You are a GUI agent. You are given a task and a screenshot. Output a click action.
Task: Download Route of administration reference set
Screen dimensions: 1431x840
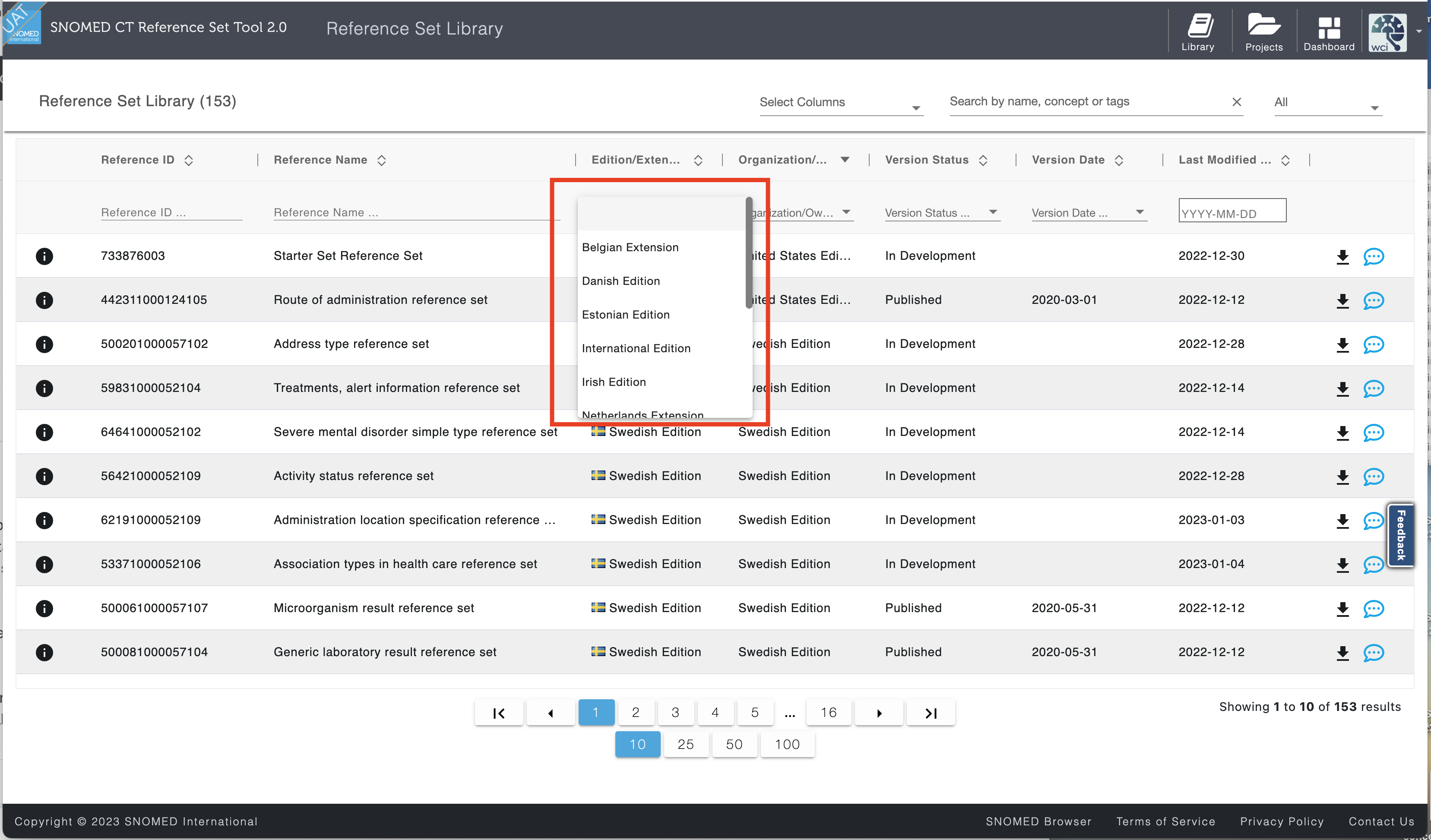(x=1342, y=301)
